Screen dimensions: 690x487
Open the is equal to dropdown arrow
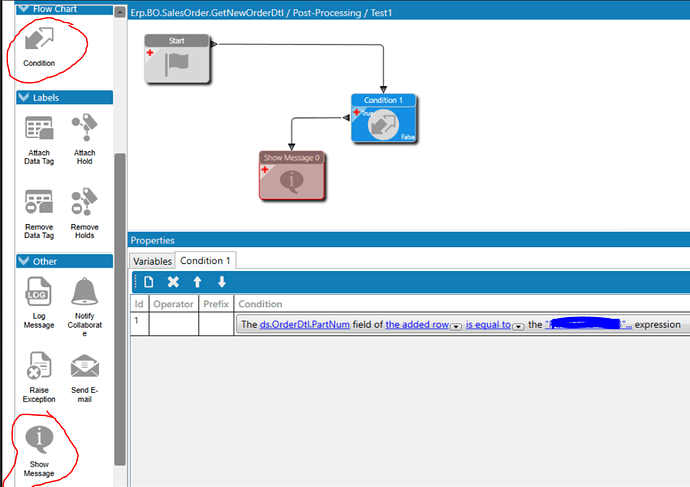(x=518, y=326)
